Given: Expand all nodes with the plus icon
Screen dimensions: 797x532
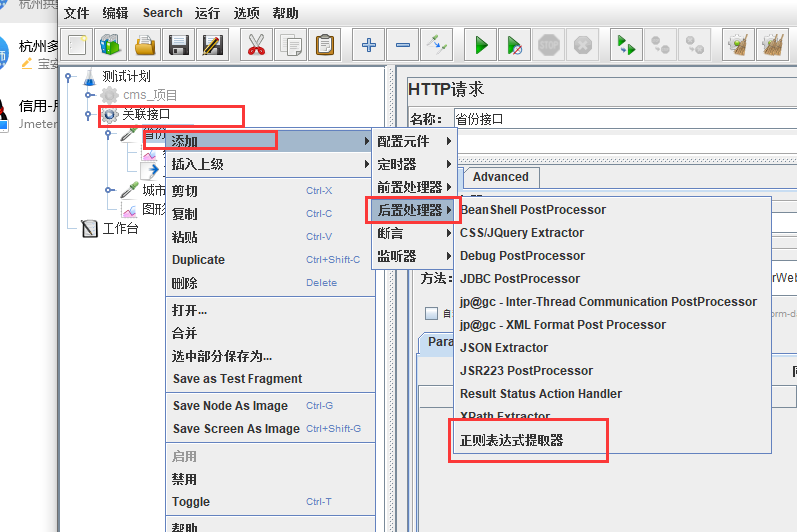Looking at the screenshot, I should [x=369, y=45].
